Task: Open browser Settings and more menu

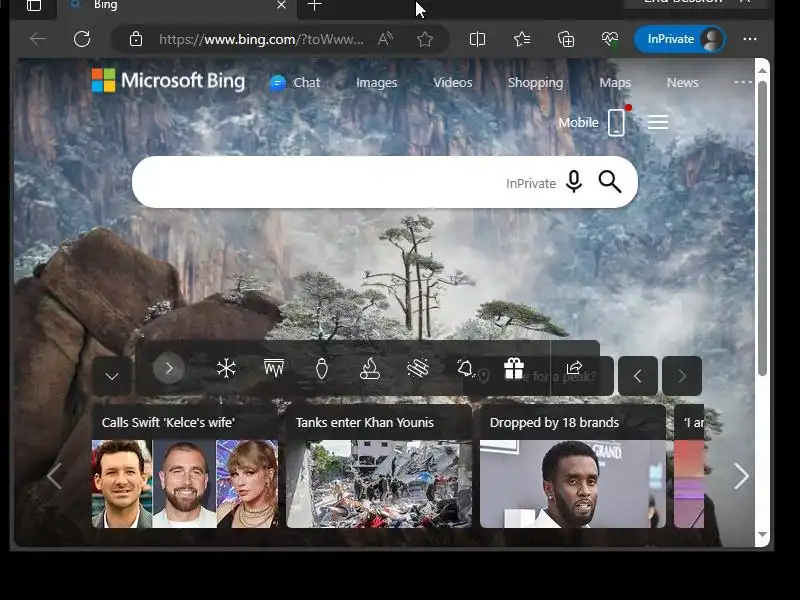Action: pyautogui.click(x=749, y=39)
